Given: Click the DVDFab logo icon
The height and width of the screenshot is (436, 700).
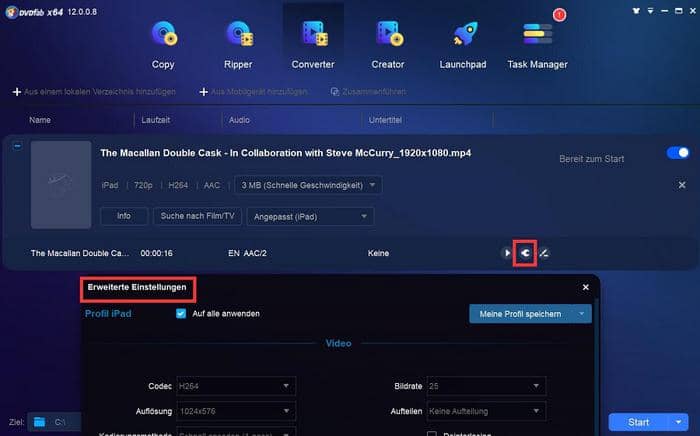Looking at the screenshot, I should coord(12,12).
